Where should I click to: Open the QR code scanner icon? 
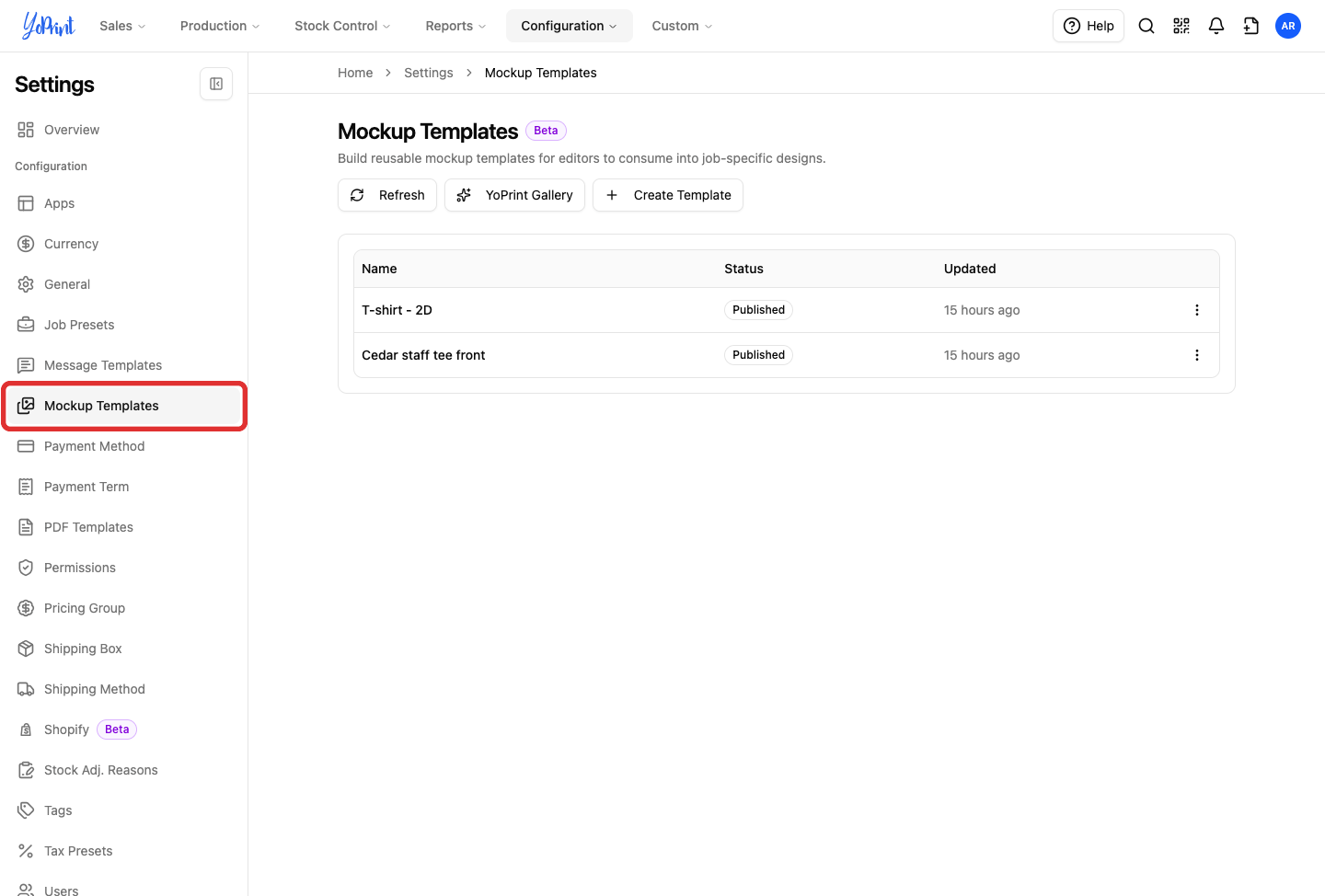1181,26
